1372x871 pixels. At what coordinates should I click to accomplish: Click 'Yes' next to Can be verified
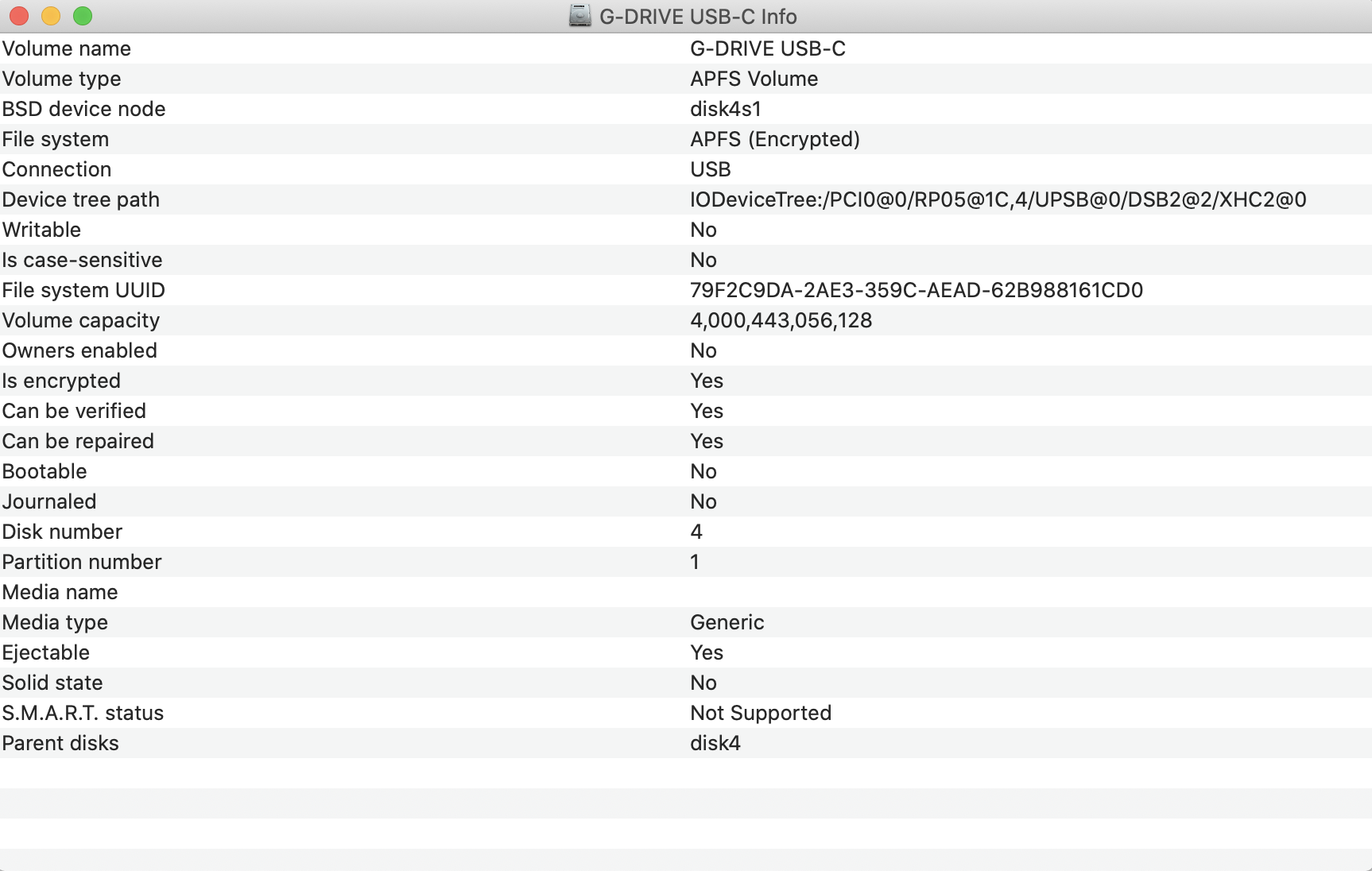pos(707,411)
